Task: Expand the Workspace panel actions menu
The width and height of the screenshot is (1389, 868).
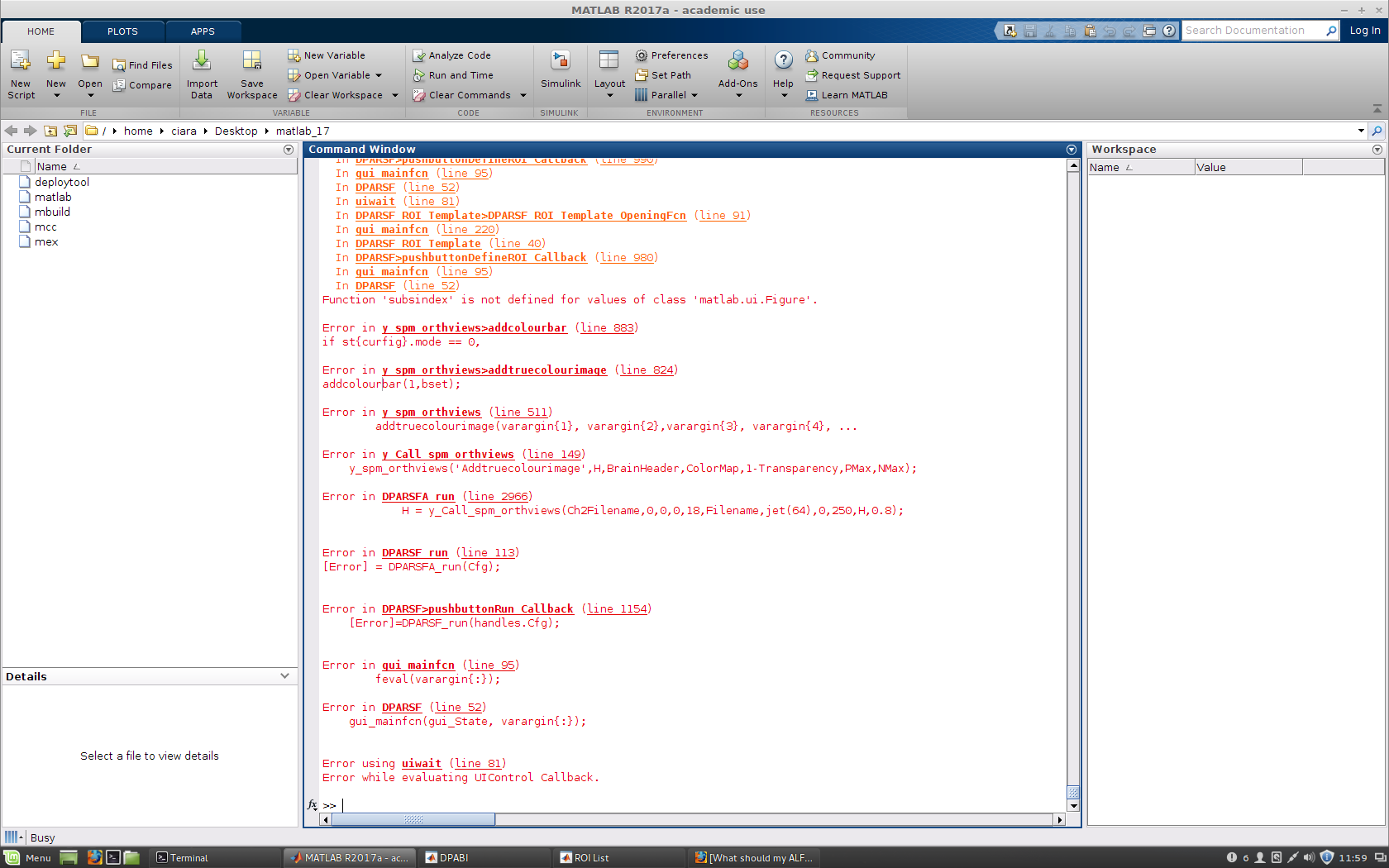Action: [x=1377, y=150]
